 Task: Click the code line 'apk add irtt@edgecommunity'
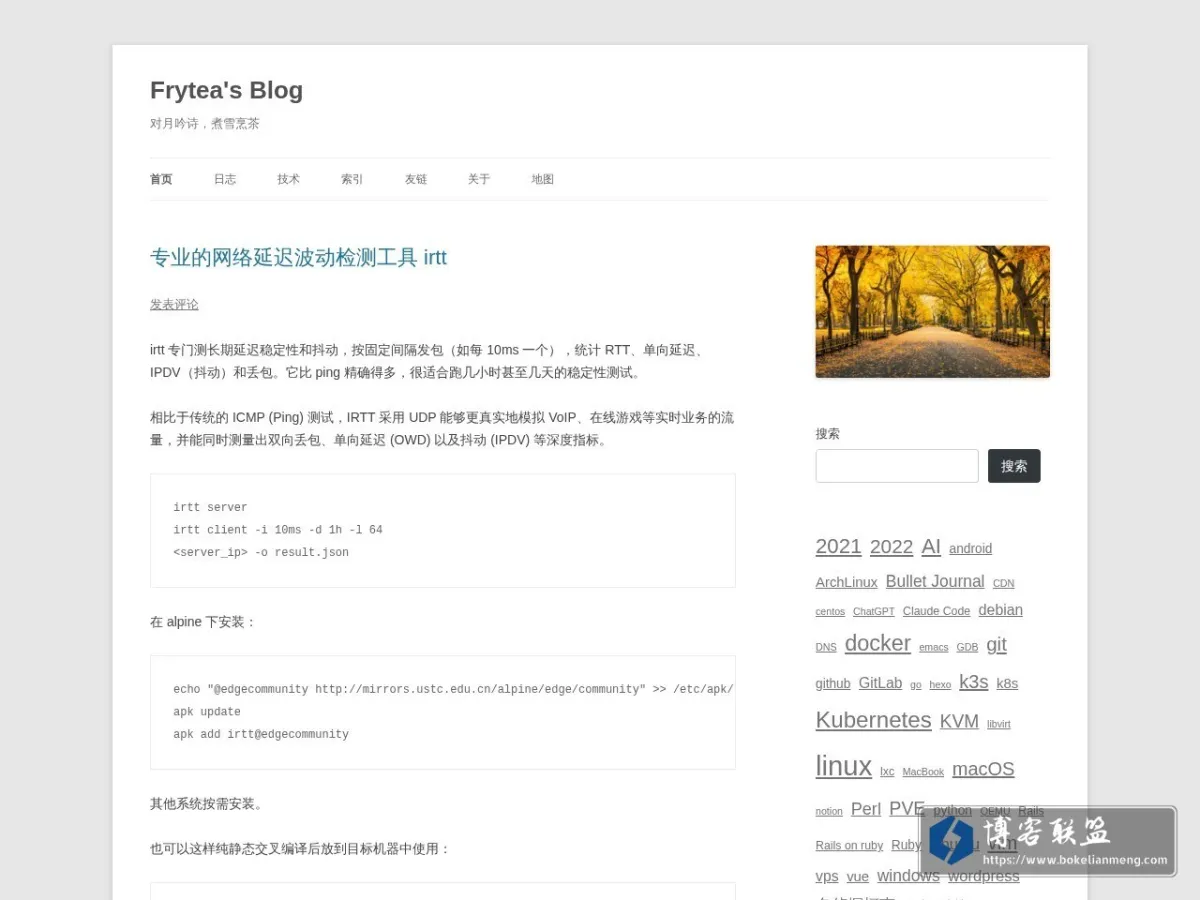[261, 734]
